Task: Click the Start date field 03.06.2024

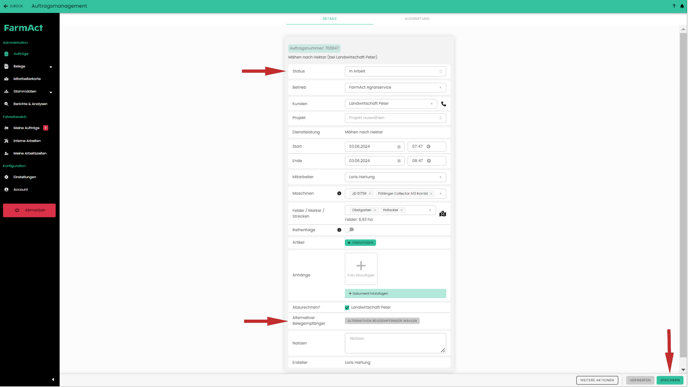Action: [374, 147]
